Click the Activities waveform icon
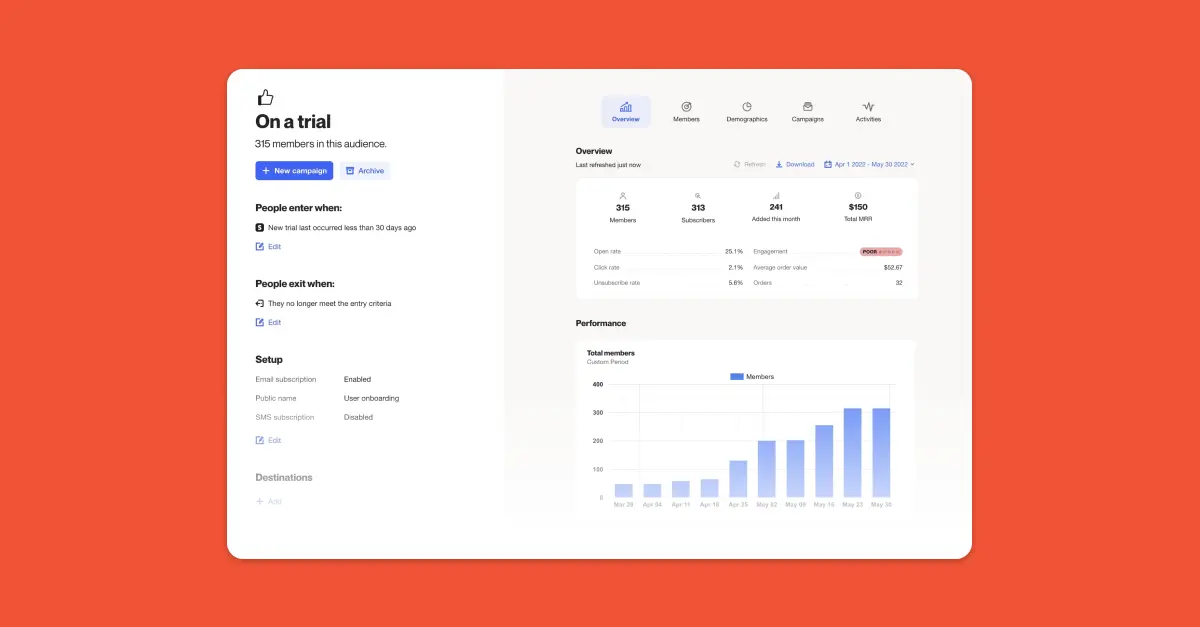Image resolution: width=1200 pixels, height=627 pixels. (x=868, y=105)
